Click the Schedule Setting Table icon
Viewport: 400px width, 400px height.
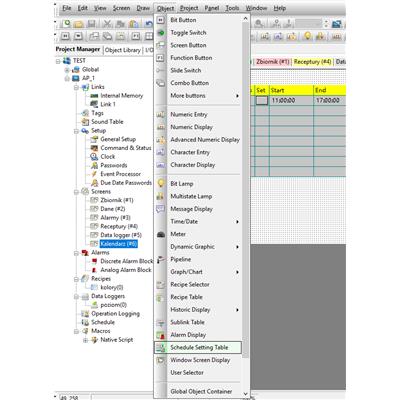coord(161,348)
